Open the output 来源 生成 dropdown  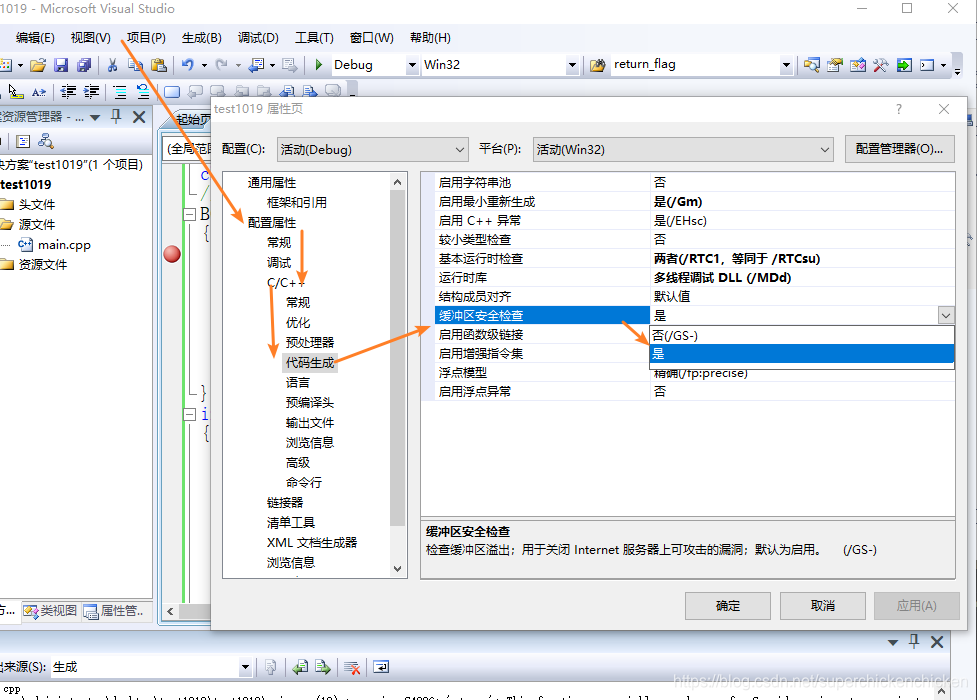click(245, 667)
